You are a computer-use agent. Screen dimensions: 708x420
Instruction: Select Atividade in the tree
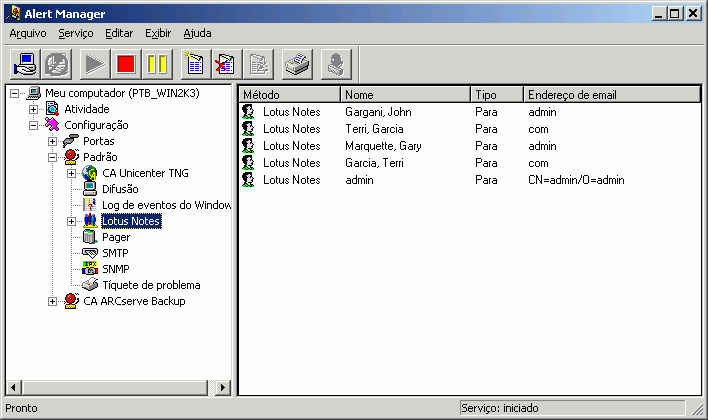pos(87,109)
